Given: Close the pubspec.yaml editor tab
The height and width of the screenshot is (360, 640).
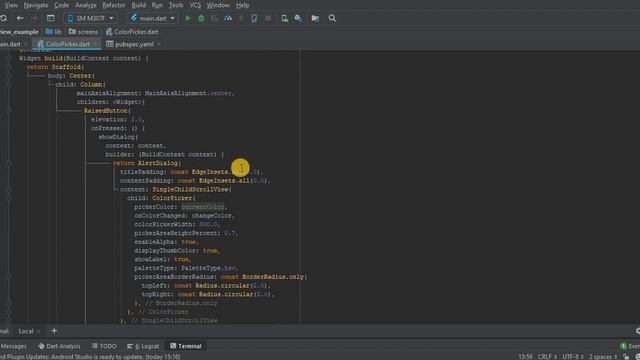Looking at the screenshot, I should pyautogui.click(x=159, y=44).
